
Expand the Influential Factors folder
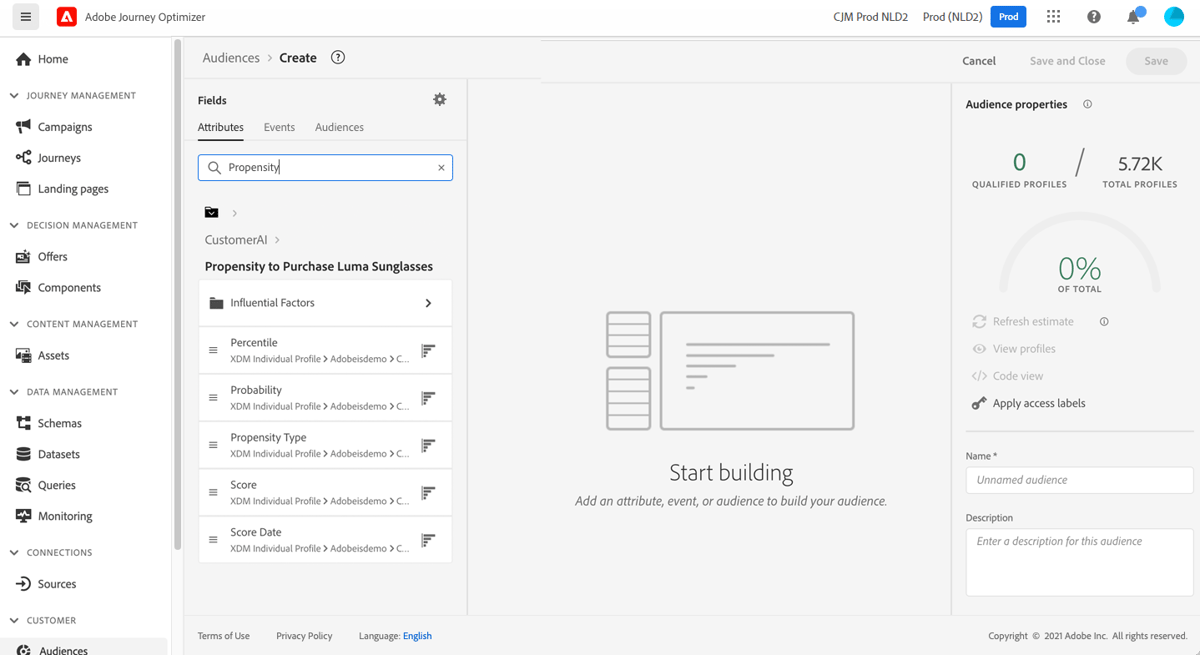coord(427,302)
